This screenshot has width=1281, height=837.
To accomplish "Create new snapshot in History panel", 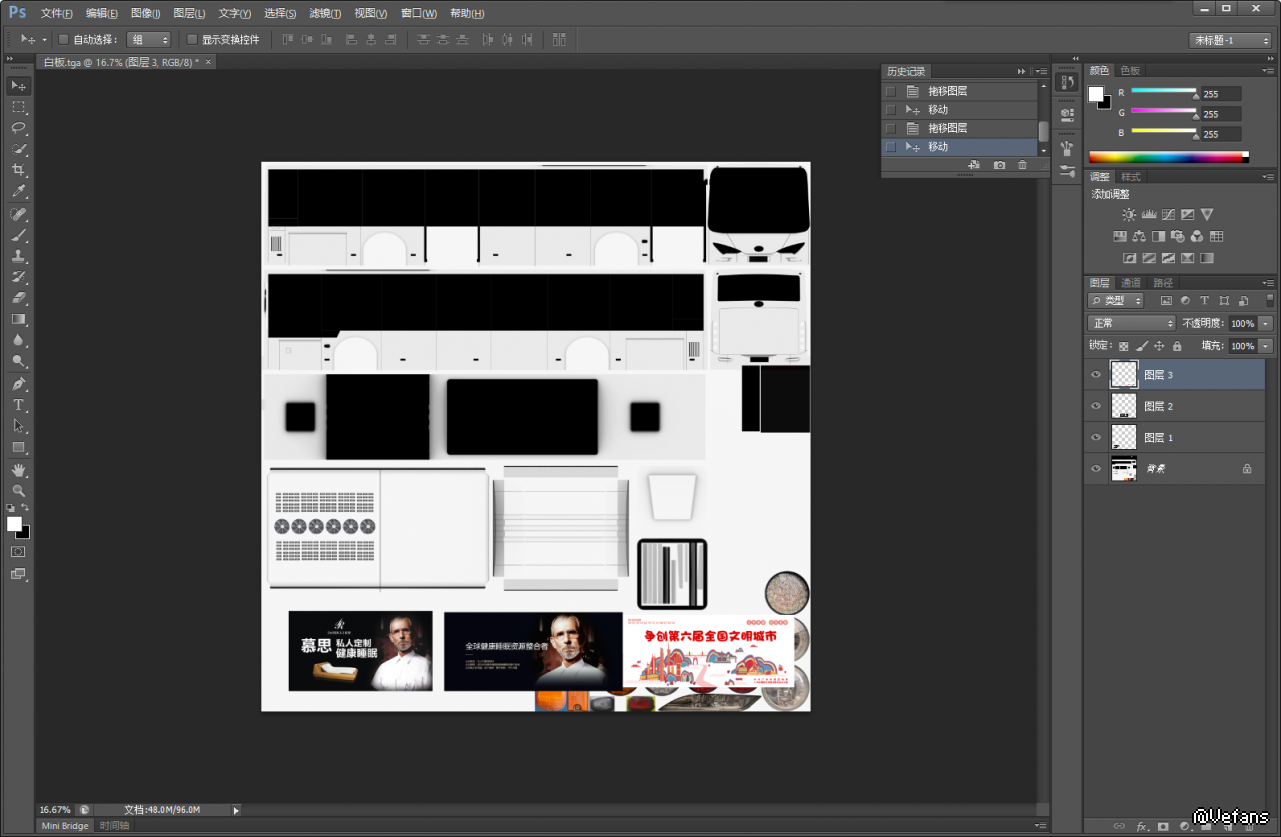I will tap(999, 165).
